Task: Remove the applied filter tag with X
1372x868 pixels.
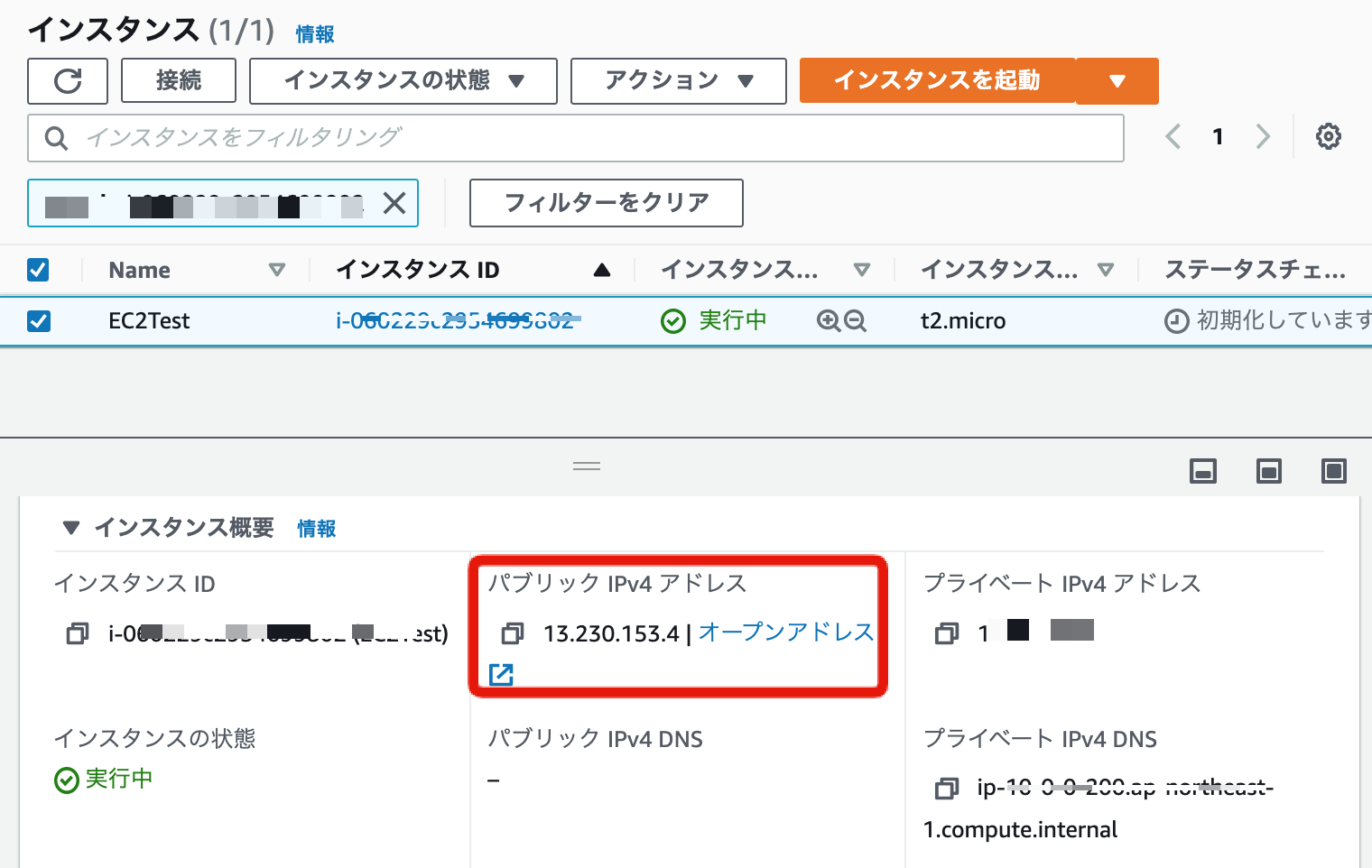Action: [x=394, y=203]
